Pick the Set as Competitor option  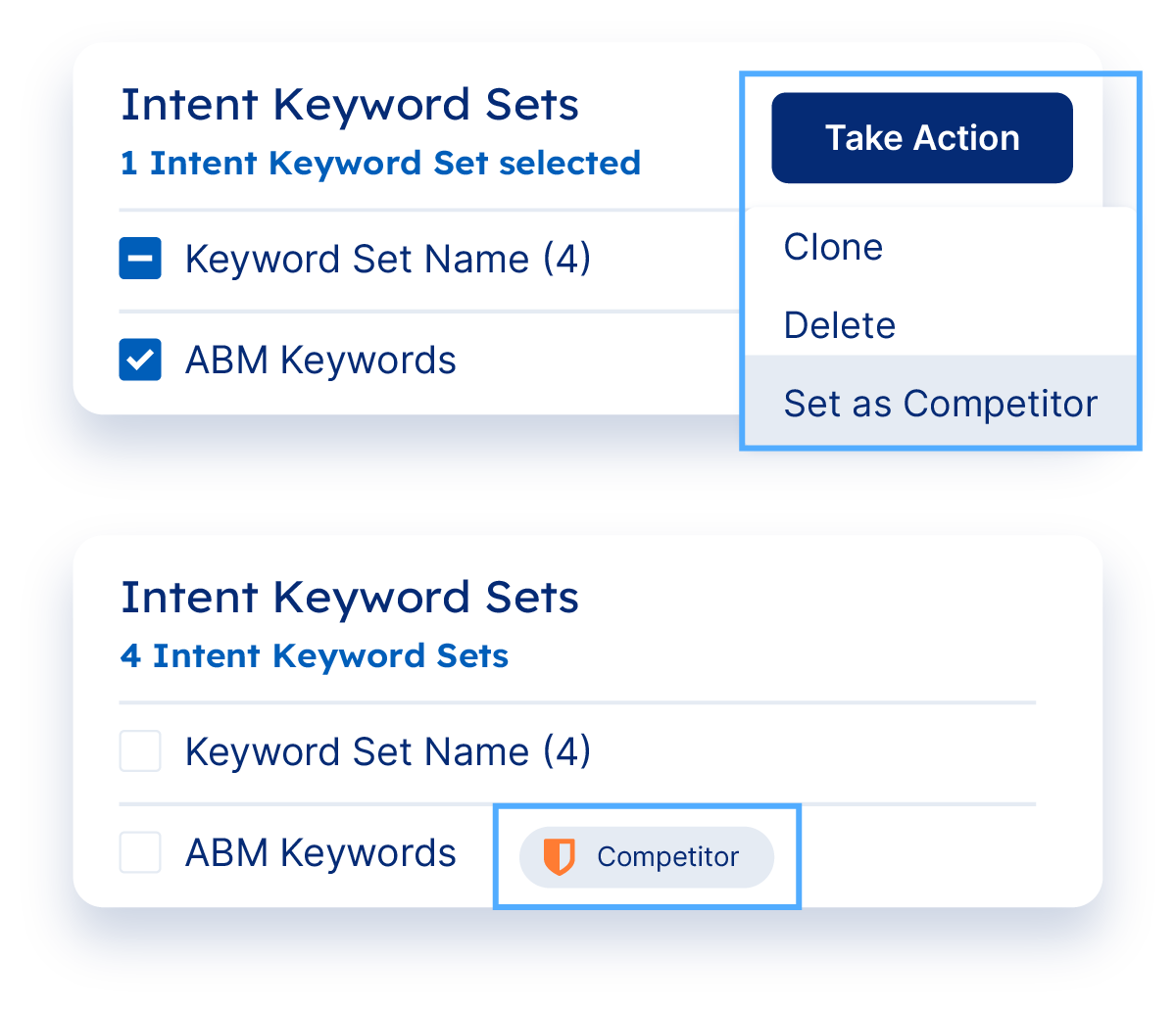coord(940,404)
